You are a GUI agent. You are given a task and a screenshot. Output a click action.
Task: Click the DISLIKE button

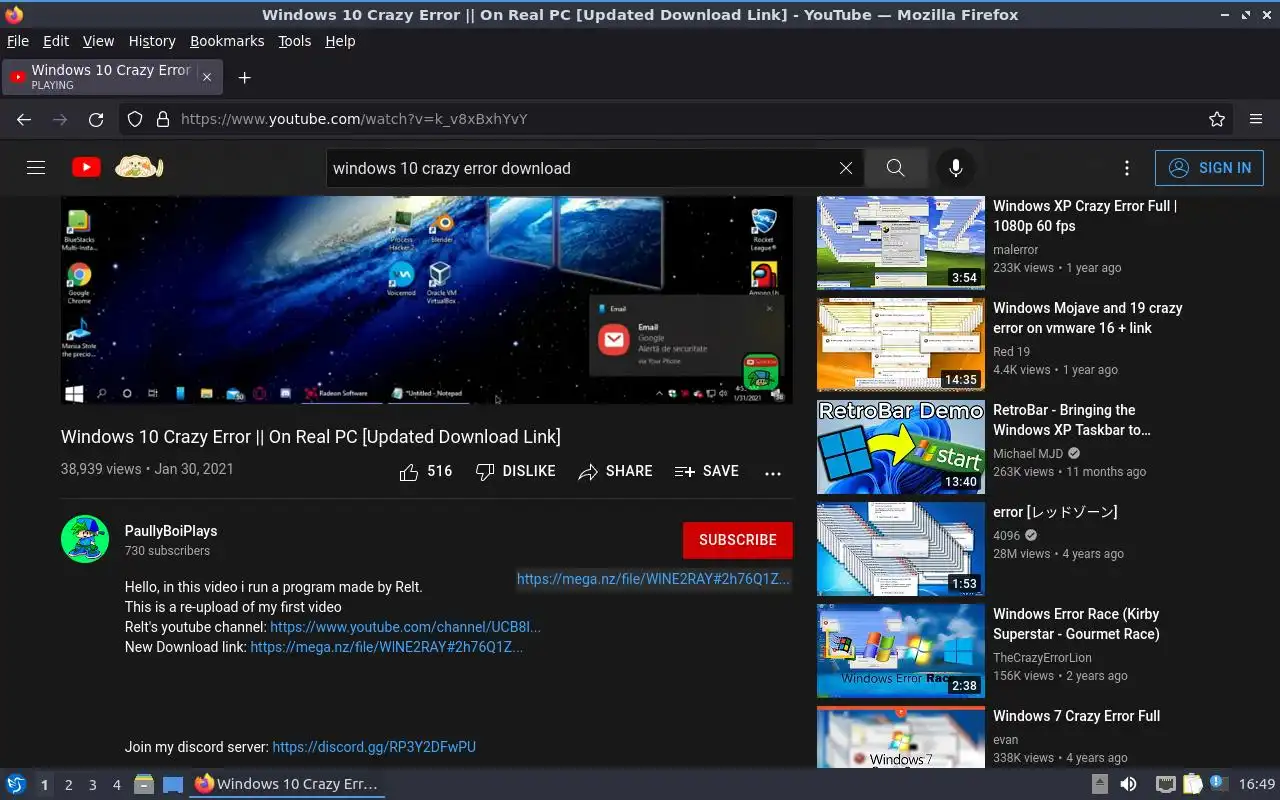click(x=515, y=471)
